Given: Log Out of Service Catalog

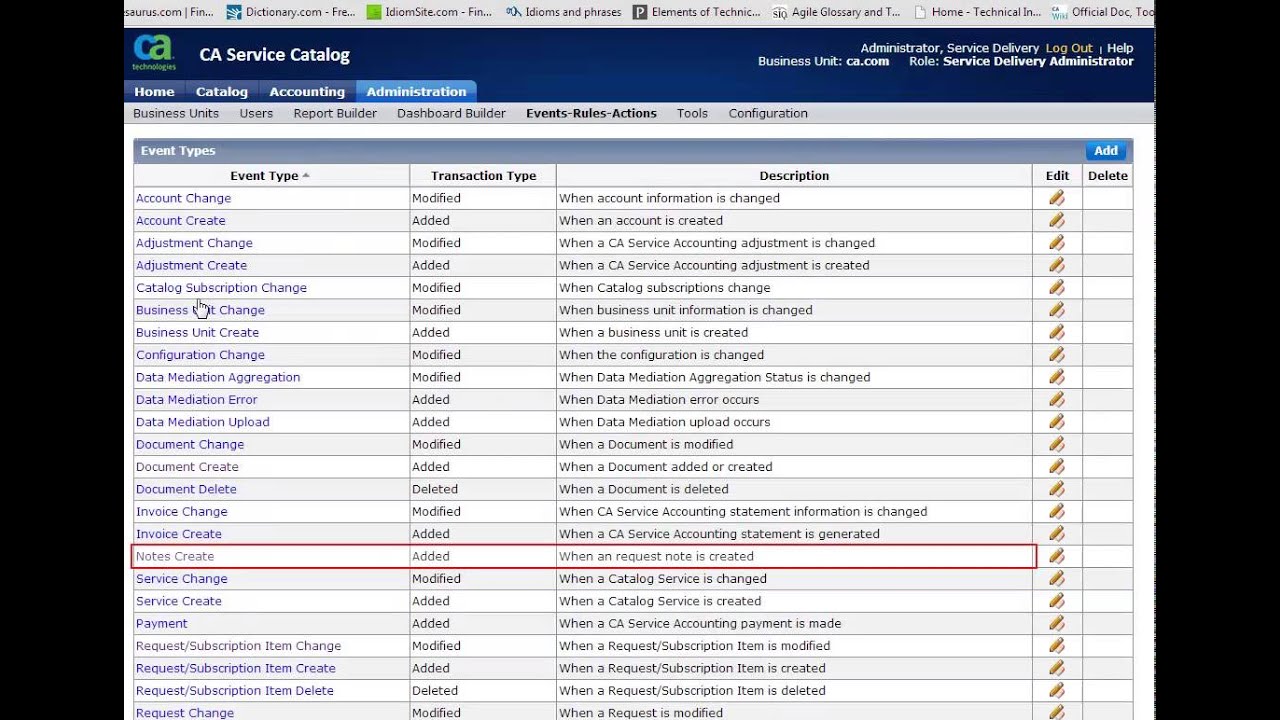Looking at the screenshot, I should pos(1069,48).
